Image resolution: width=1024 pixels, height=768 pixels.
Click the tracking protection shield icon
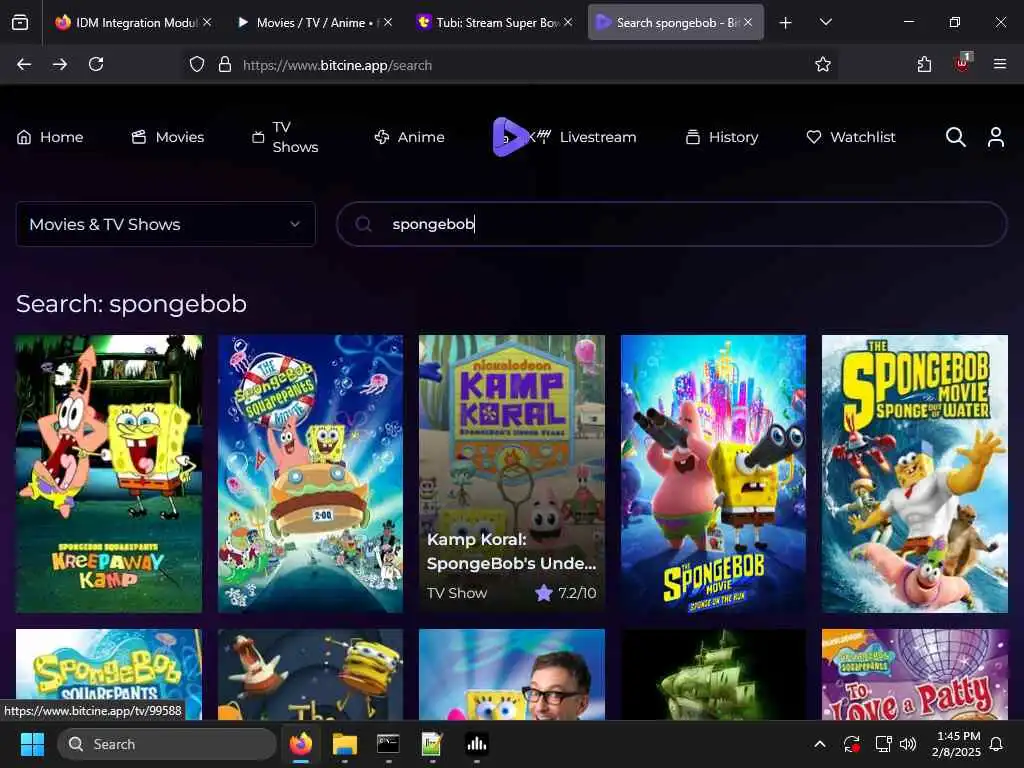click(197, 64)
